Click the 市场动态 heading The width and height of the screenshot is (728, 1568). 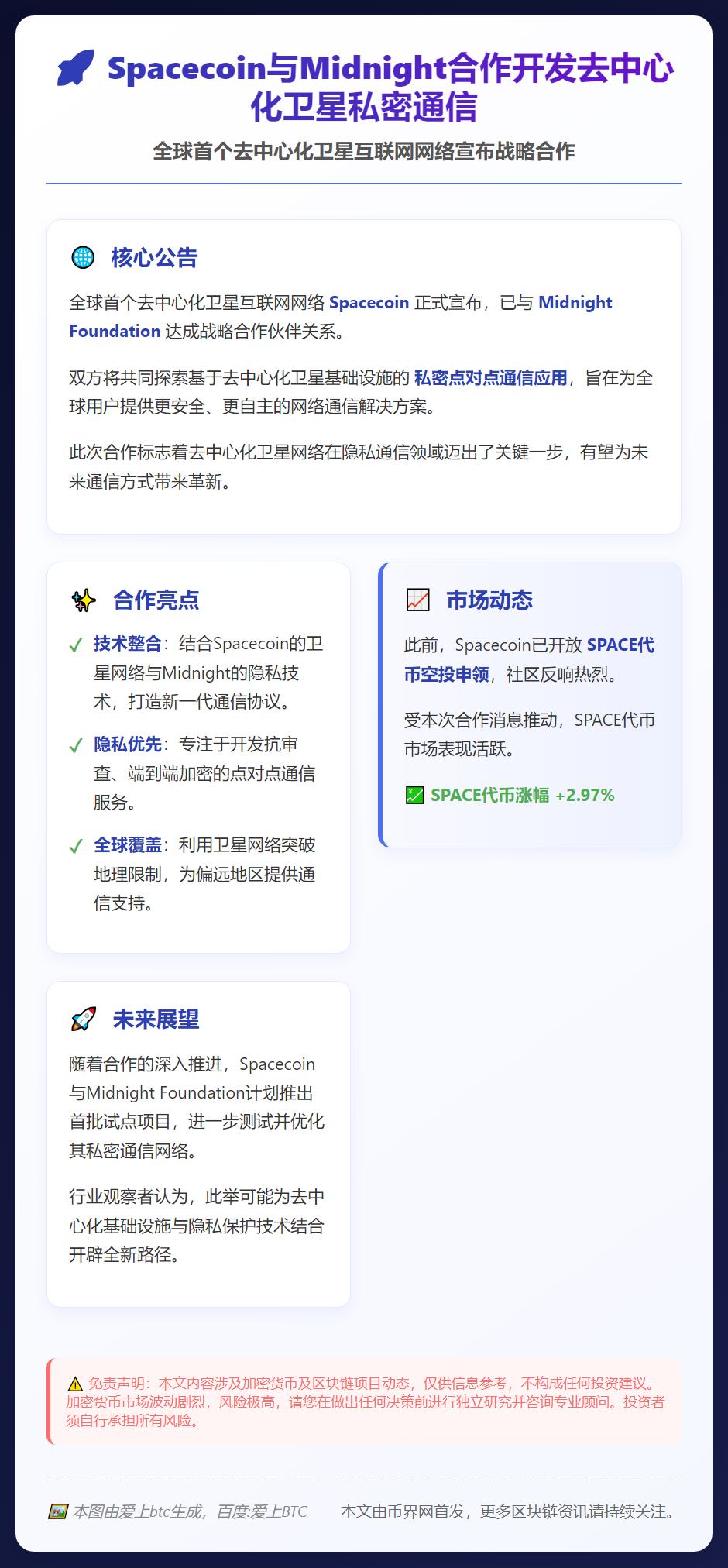click(x=489, y=600)
